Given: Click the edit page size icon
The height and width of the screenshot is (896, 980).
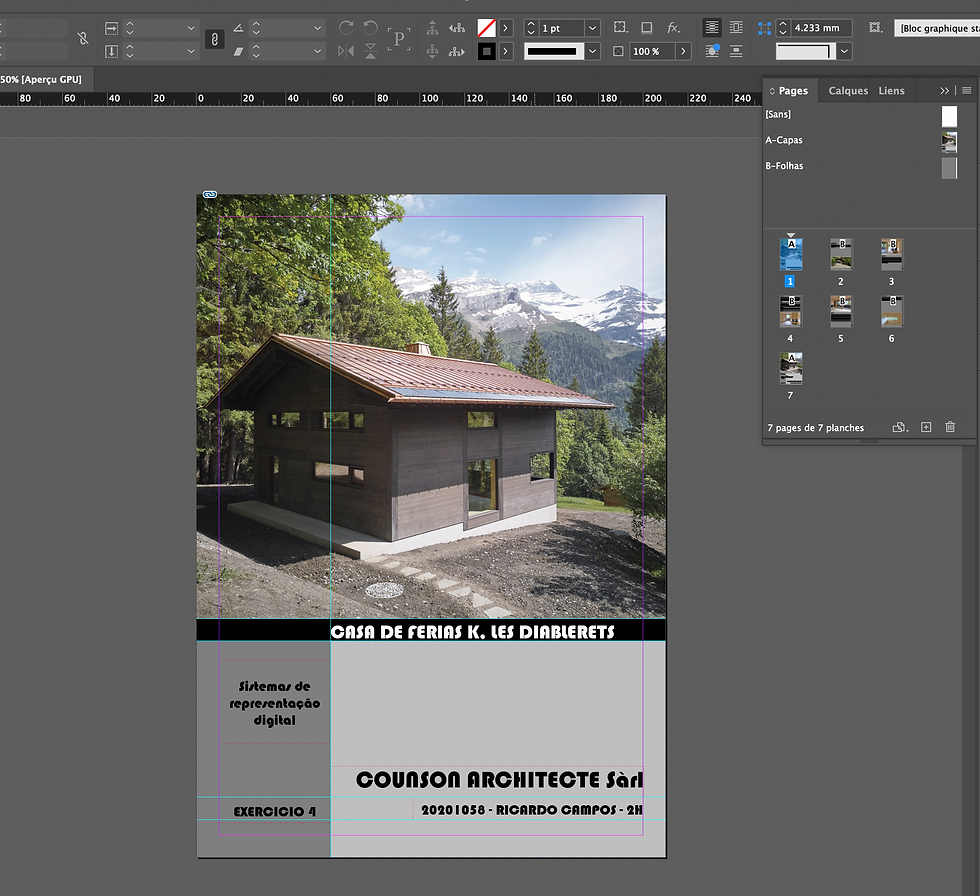Looking at the screenshot, I should point(899,427).
